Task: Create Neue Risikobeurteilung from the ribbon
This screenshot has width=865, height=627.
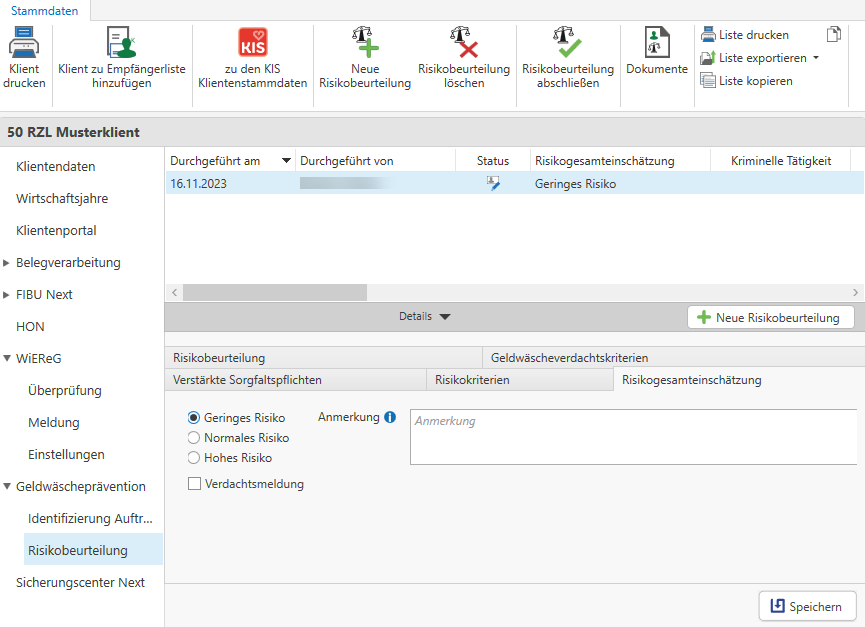Action: pos(365,43)
